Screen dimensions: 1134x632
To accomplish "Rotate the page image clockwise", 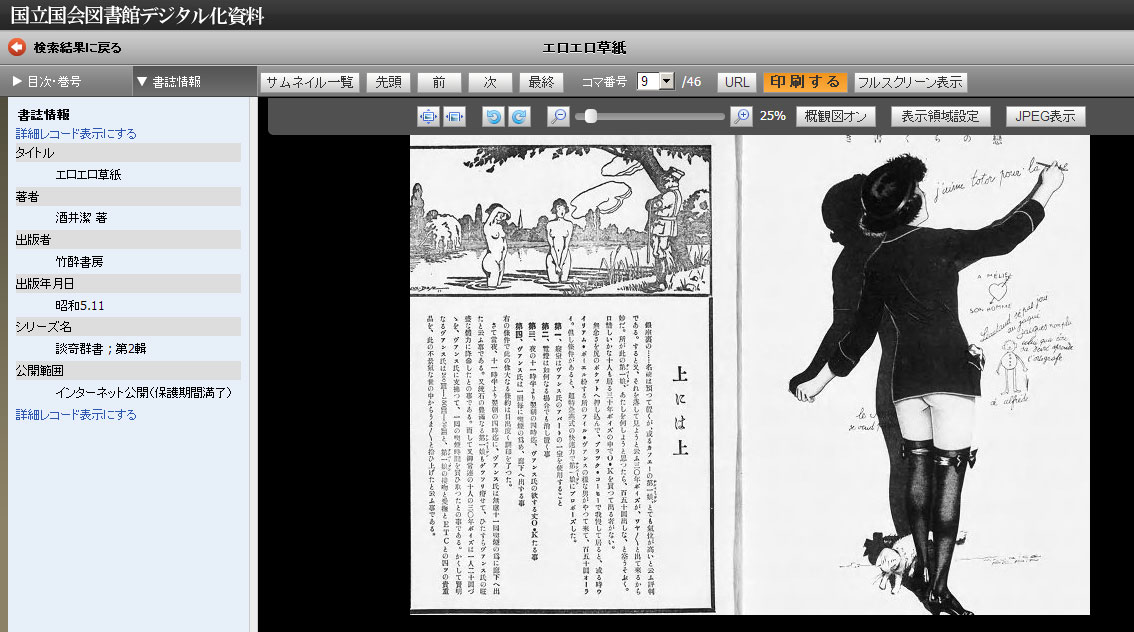I will pos(519,117).
